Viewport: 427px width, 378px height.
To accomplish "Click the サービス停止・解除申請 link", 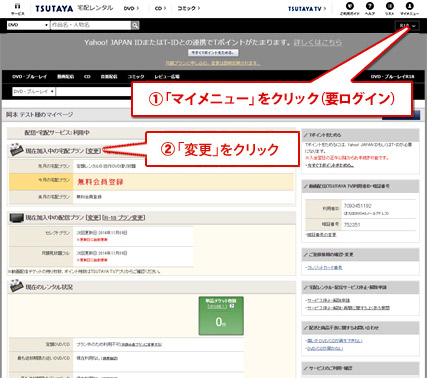I will click(x=328, y=300).
